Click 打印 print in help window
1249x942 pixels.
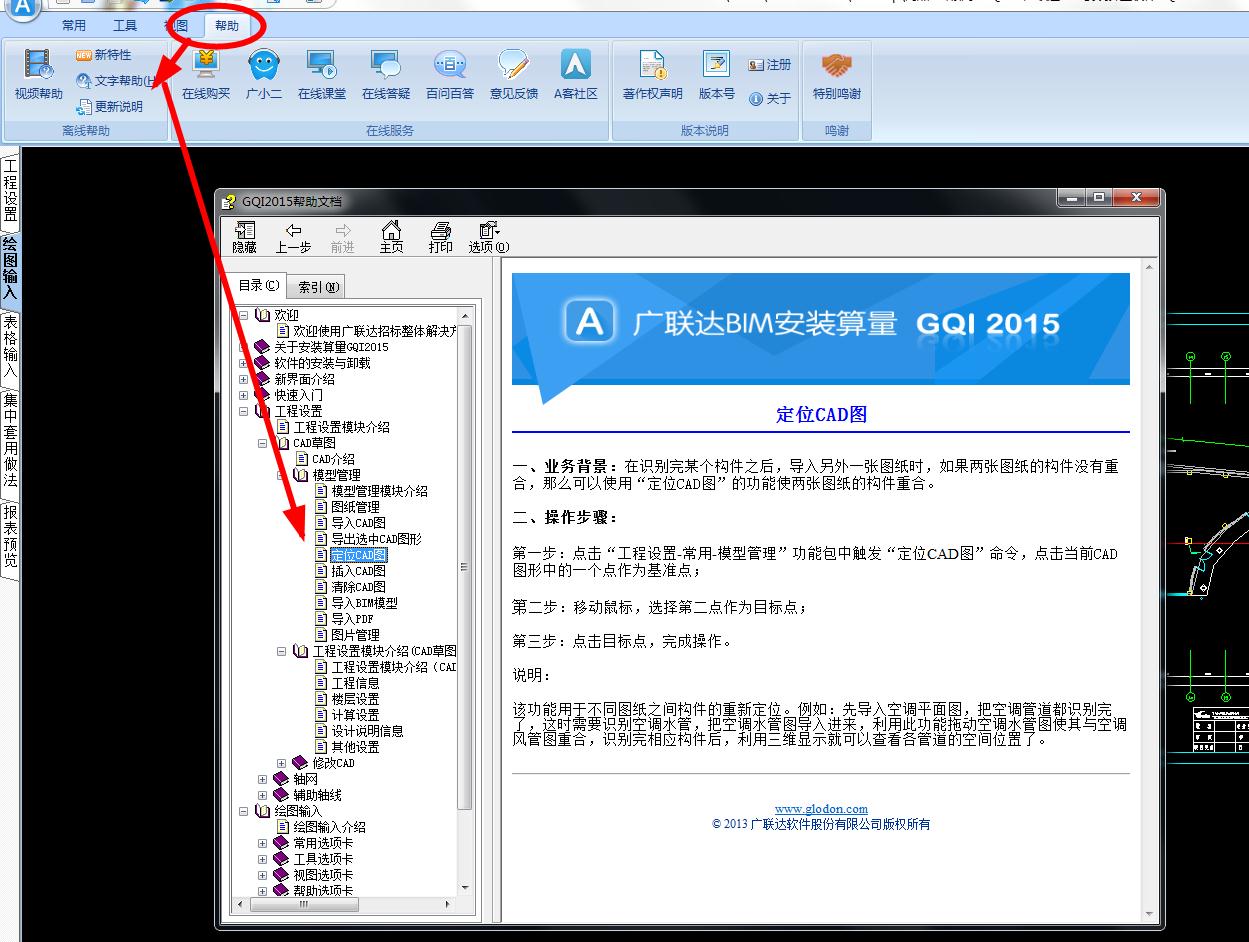[x=440, y=238]
